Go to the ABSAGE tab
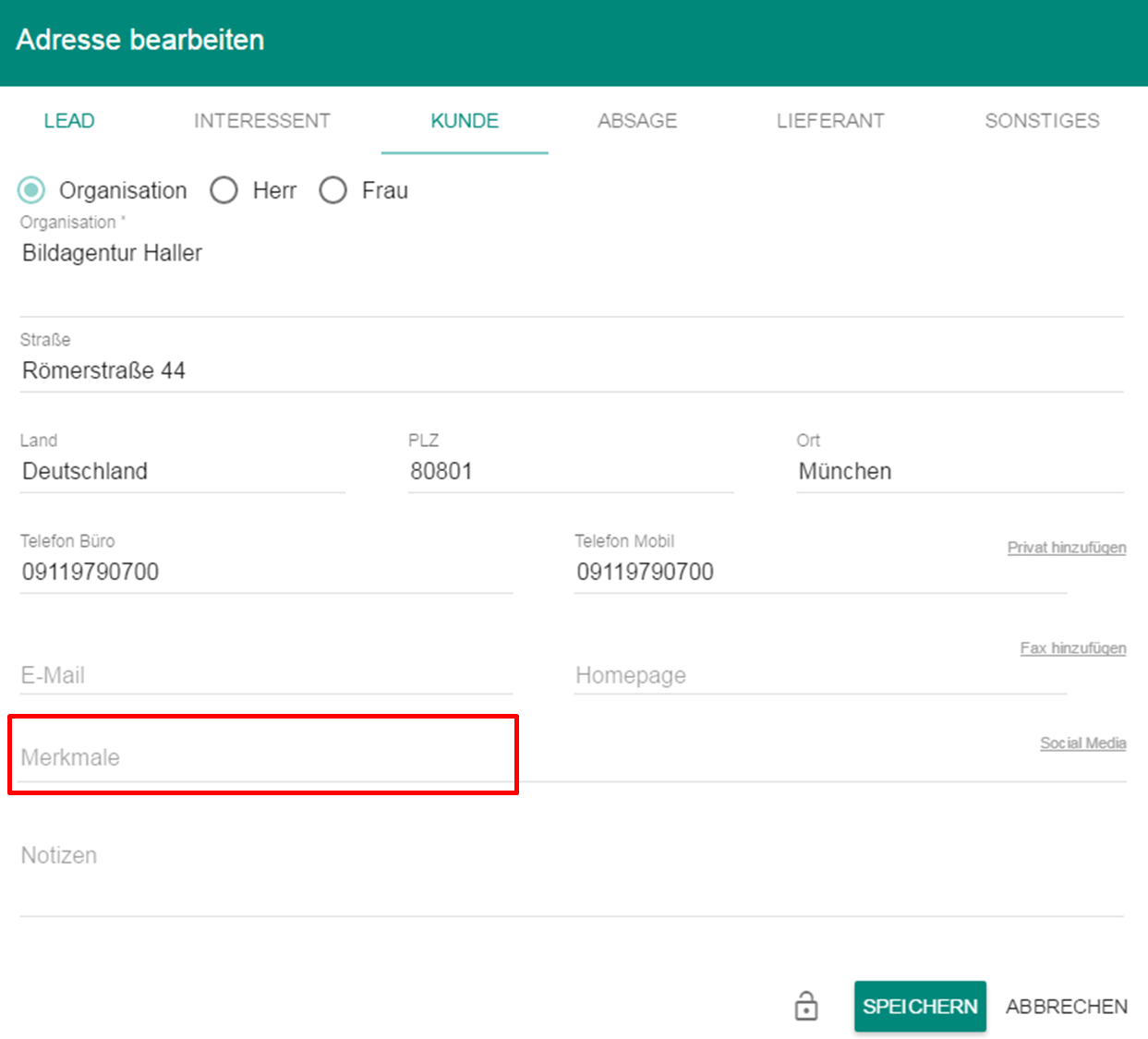The image size is (1148, 1039). 637,121
